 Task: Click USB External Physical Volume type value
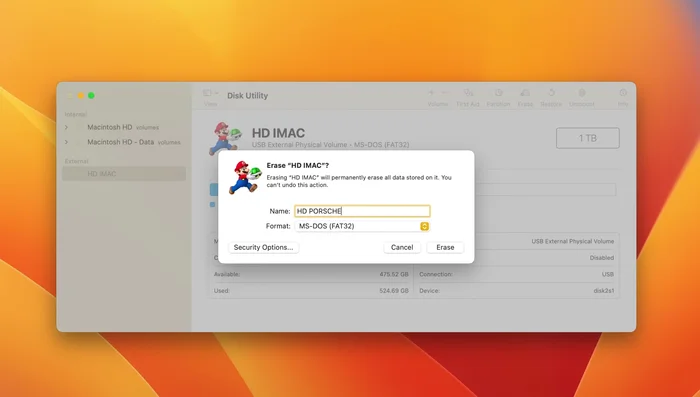point(573,241)
